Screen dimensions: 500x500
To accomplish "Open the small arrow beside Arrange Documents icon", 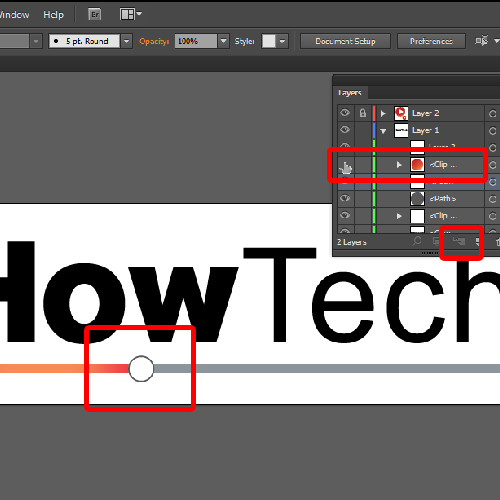I will 139,14.
